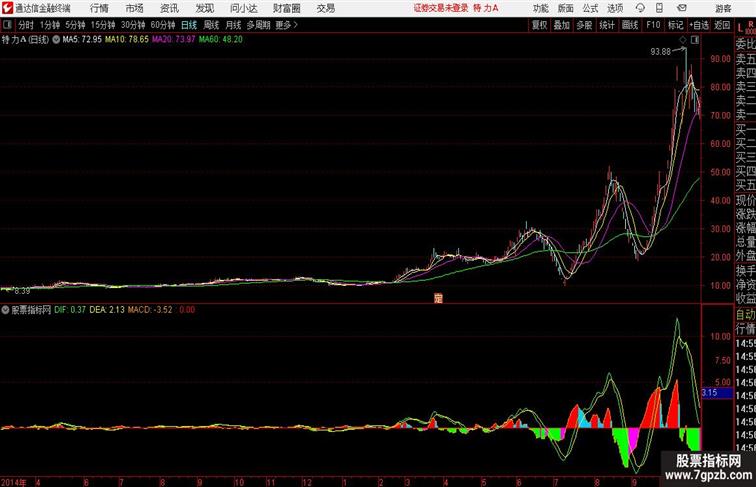Click the MA20: 73.97 value label
The height and width of the screenshot is (487, 756).
coord(174,40)
